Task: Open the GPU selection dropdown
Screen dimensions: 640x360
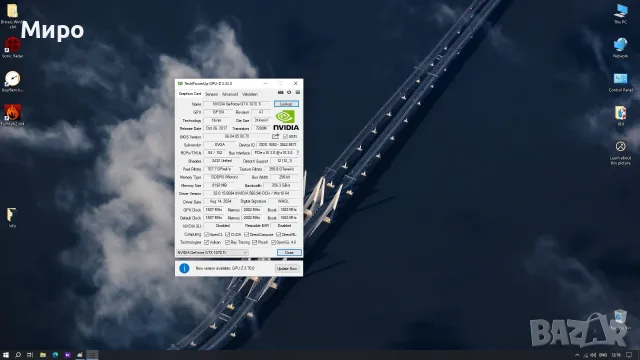Action: click(212, 253)
